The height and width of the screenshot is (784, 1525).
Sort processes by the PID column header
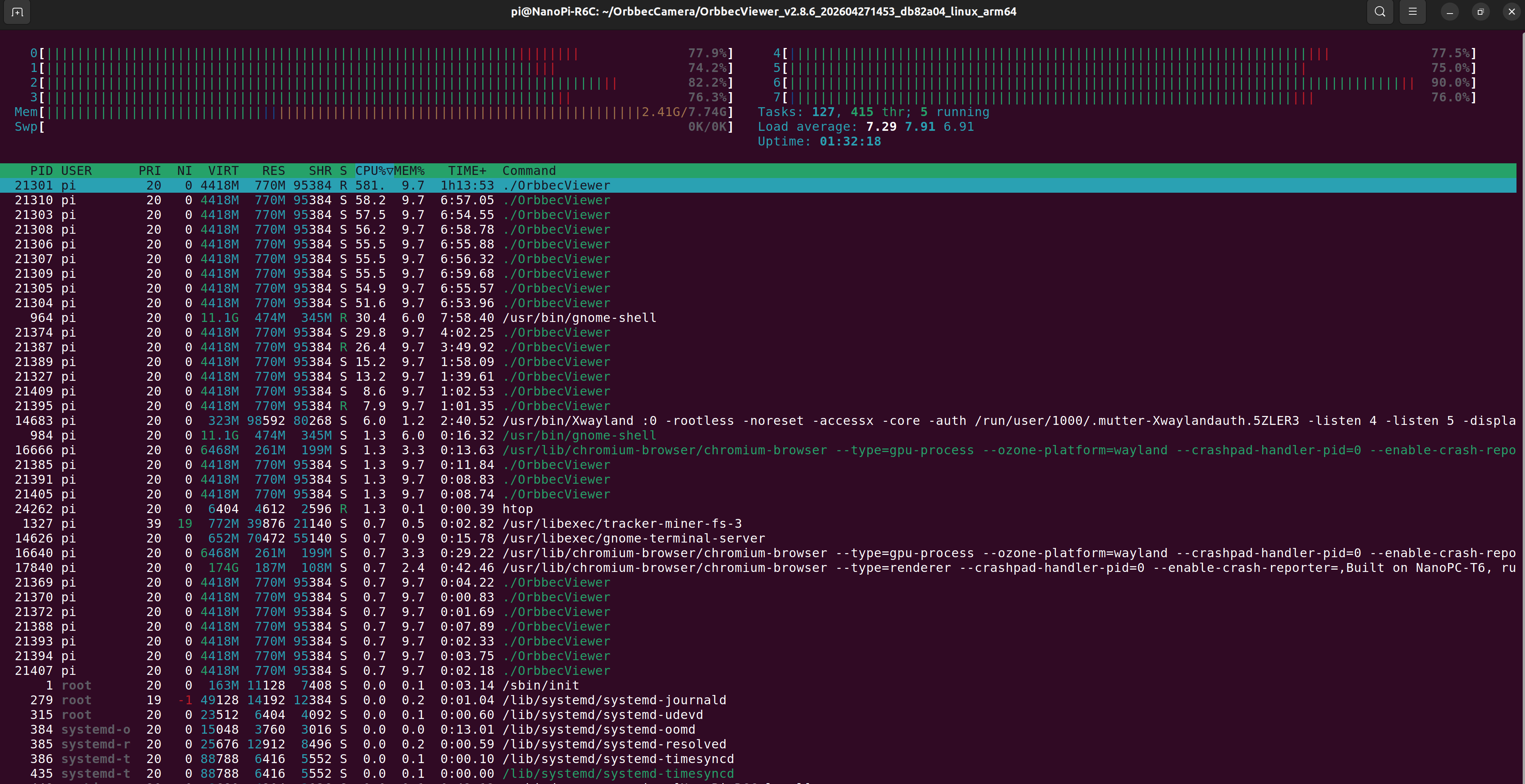pos(41,171)
